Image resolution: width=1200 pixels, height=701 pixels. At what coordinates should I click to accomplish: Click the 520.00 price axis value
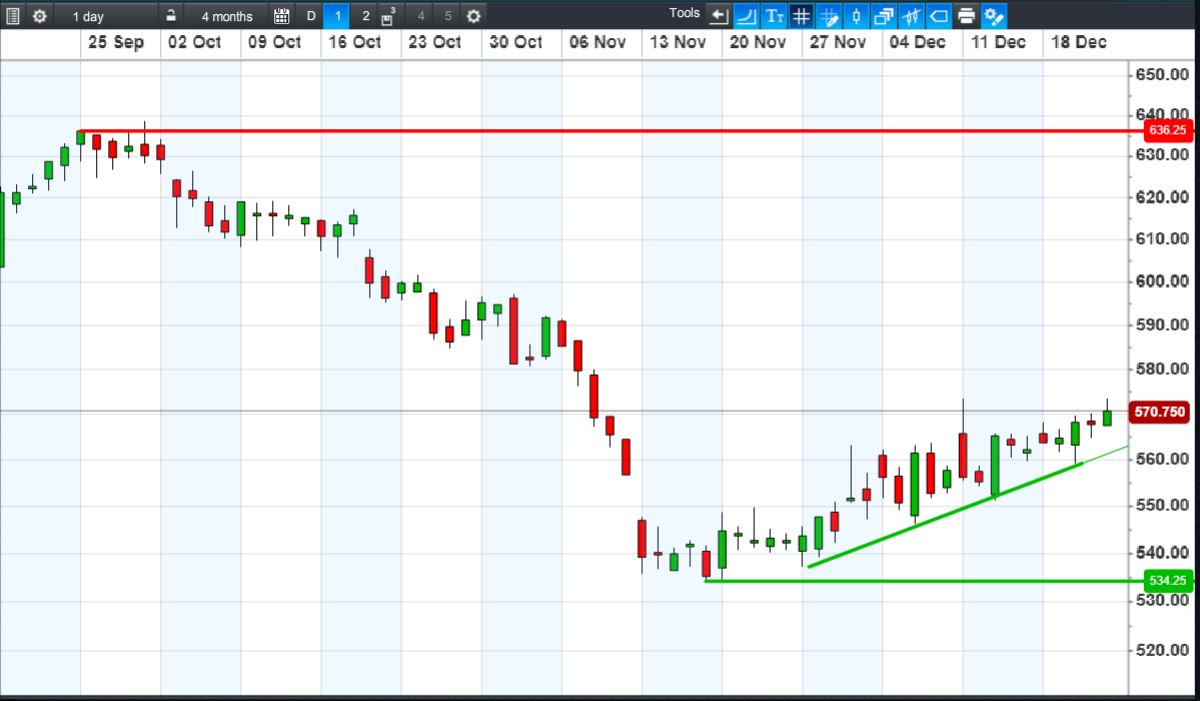(x=1161, y=649)
